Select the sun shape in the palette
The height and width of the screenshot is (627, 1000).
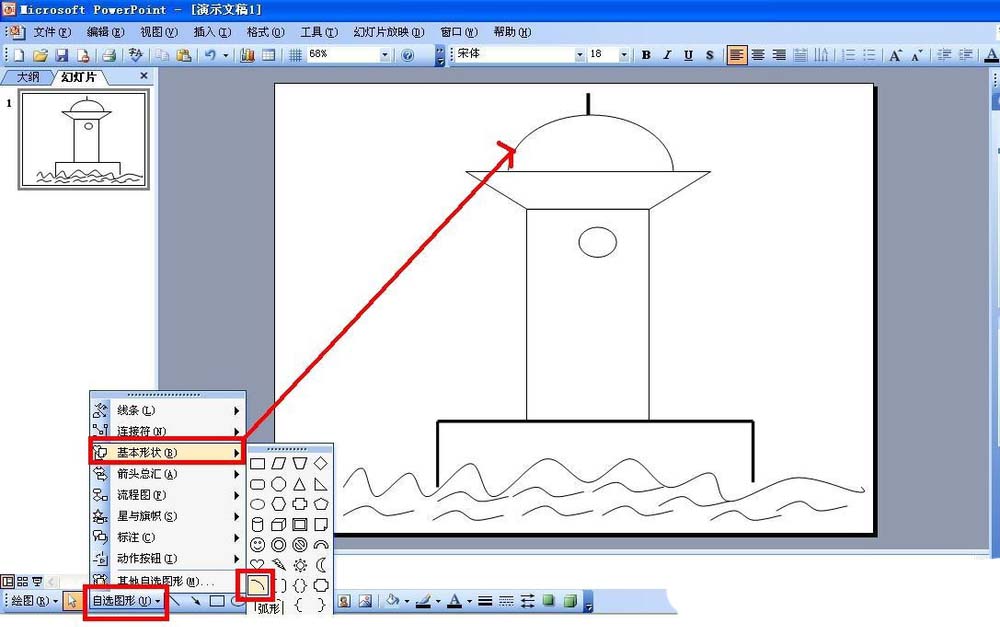pos(300,564)
